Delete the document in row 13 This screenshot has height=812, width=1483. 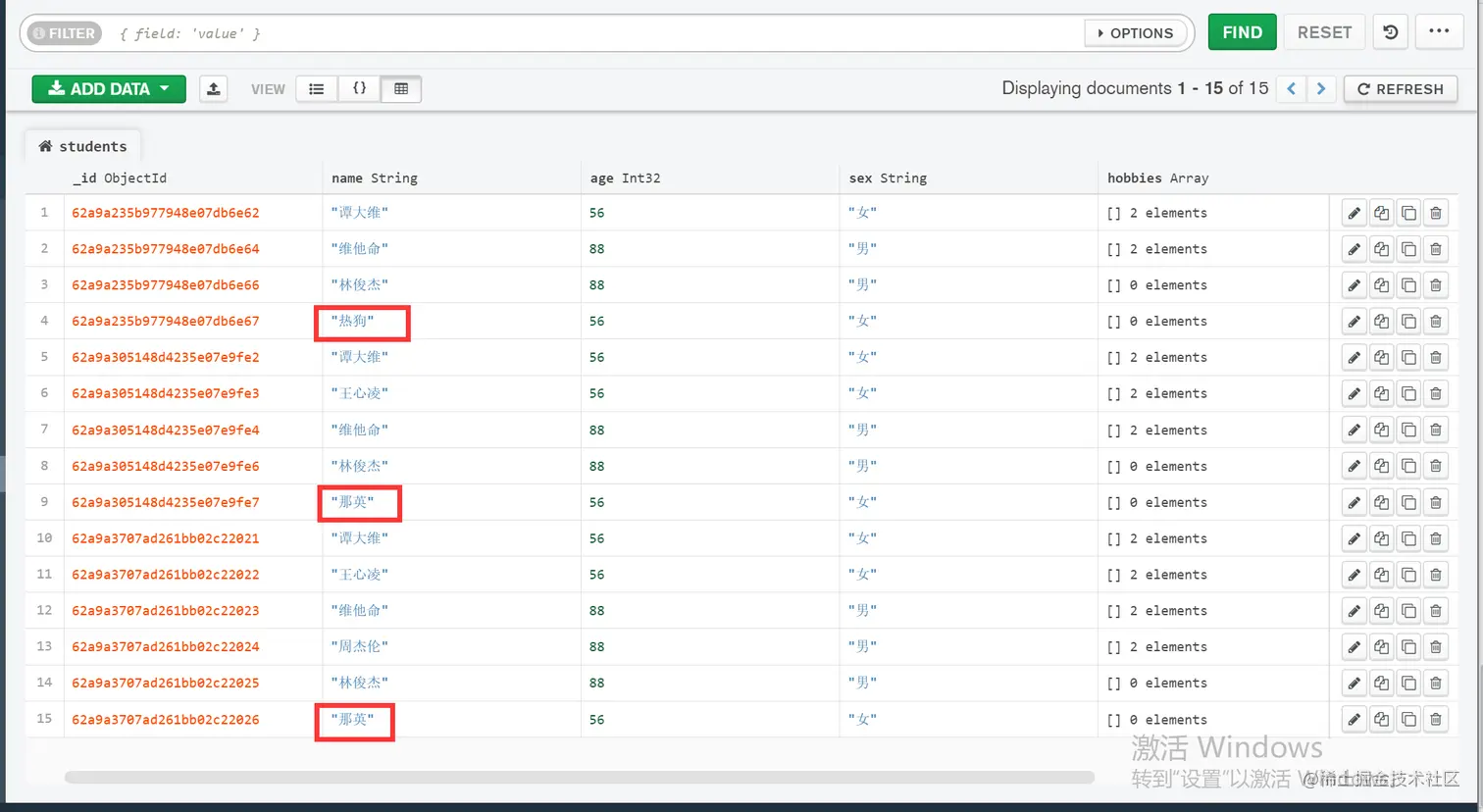[x=1436, y=647]
